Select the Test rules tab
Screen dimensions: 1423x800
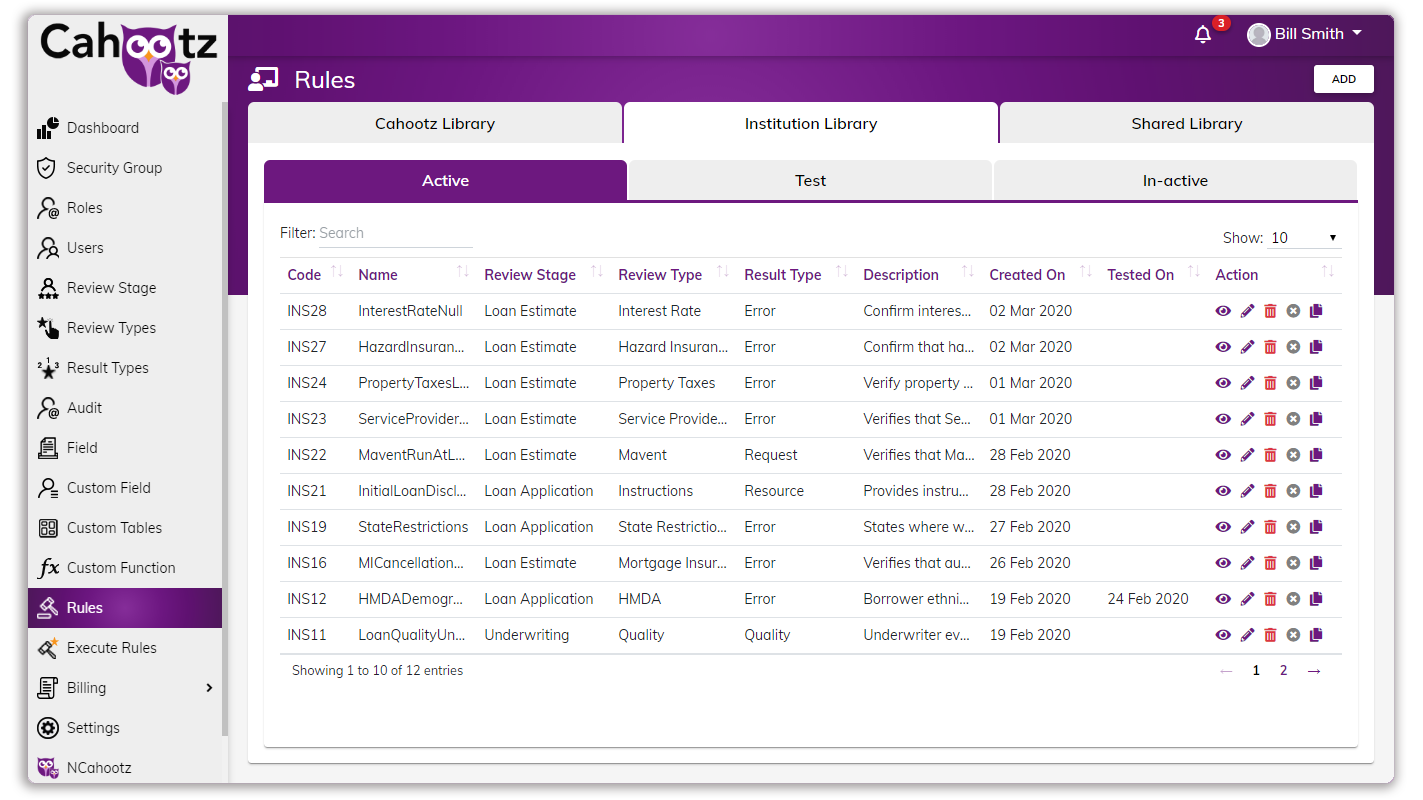click(810, 181)
